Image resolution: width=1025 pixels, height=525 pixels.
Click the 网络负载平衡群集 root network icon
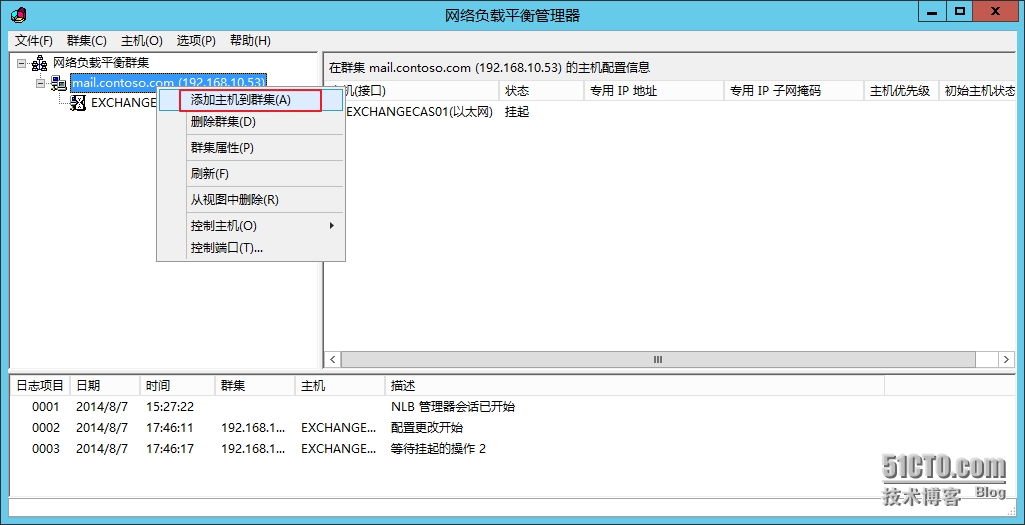pyautogui.click(x=40, y=63)
